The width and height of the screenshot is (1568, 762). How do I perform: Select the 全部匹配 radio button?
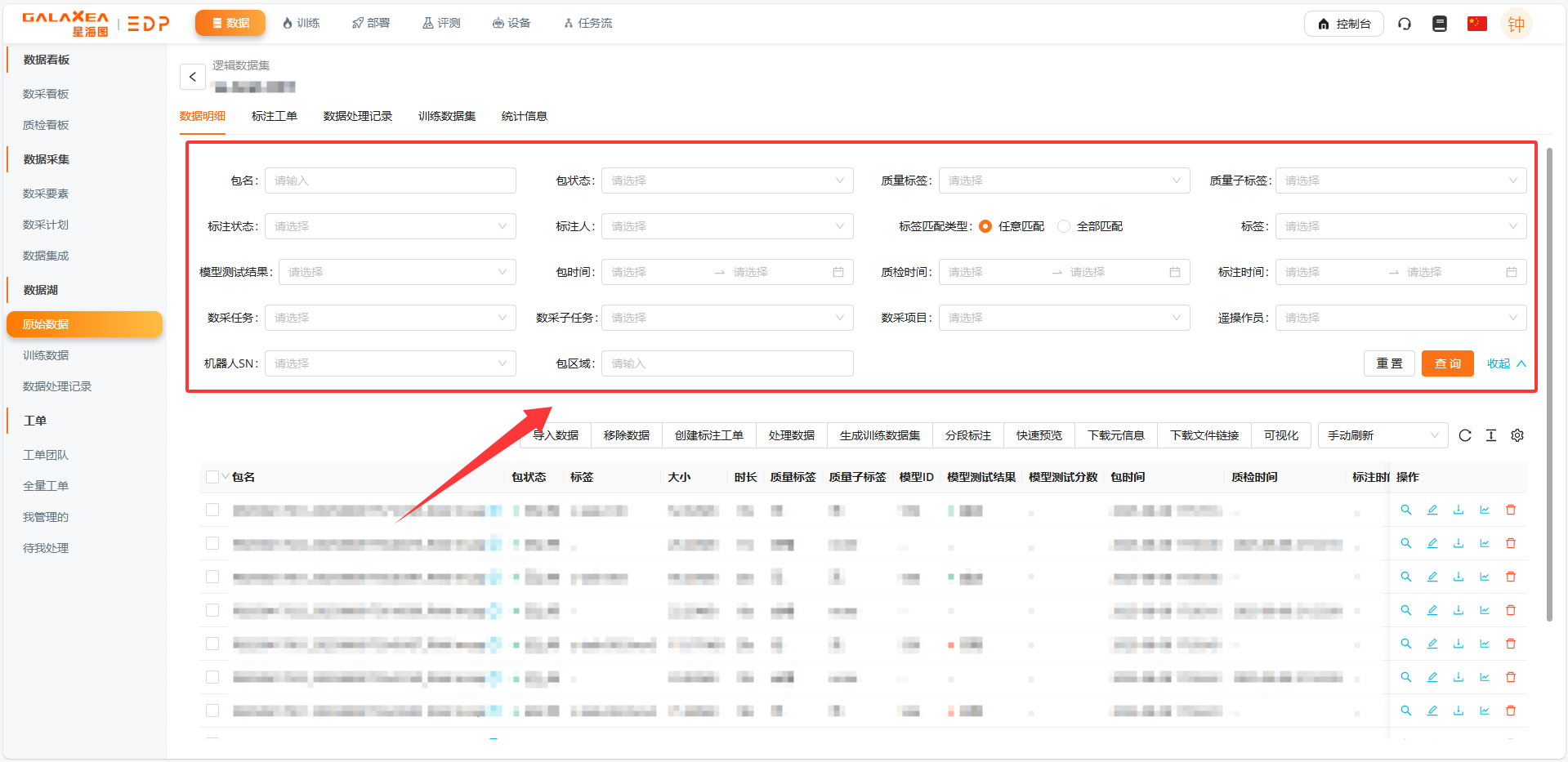(x=1064, y=226)
